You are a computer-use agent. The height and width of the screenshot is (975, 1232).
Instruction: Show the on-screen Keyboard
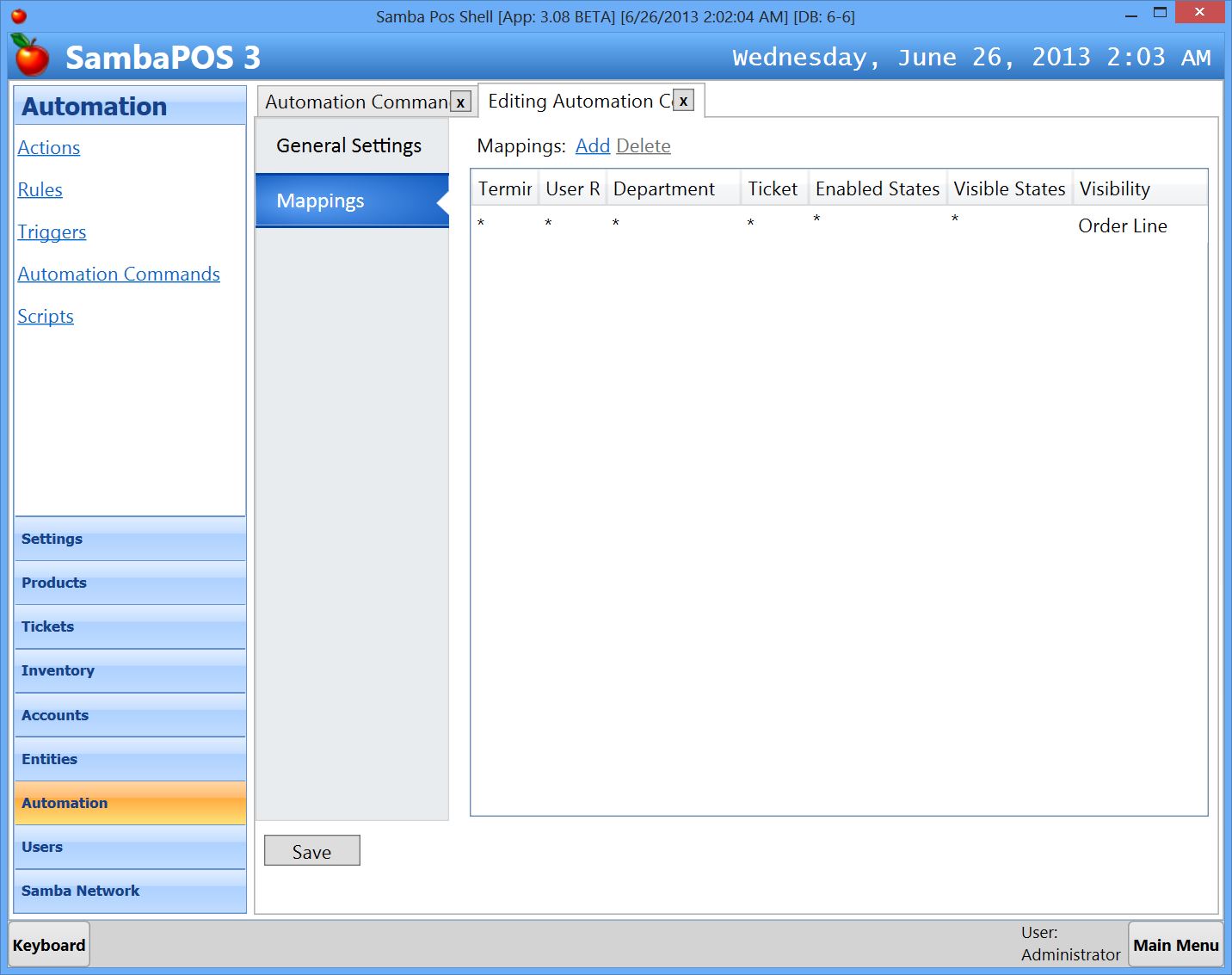pyautogui.click(x=49, y=945)
